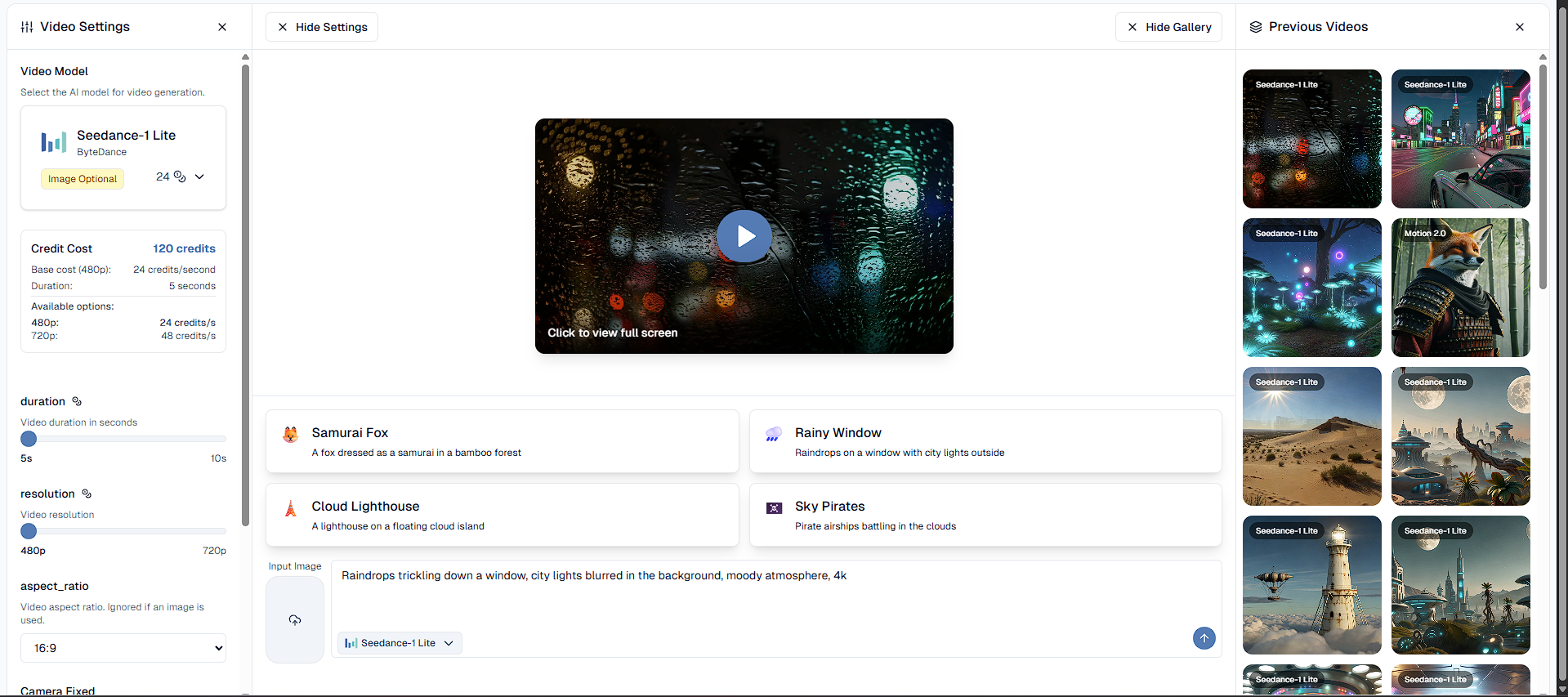
Task: Close the Previous Videos panel
Action: click(1520, 27)
